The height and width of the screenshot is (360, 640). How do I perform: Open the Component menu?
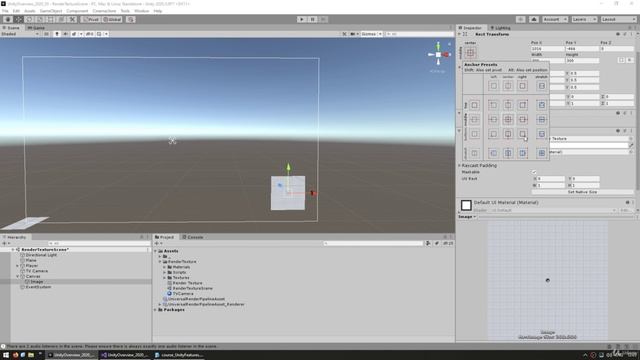(77, 11)
